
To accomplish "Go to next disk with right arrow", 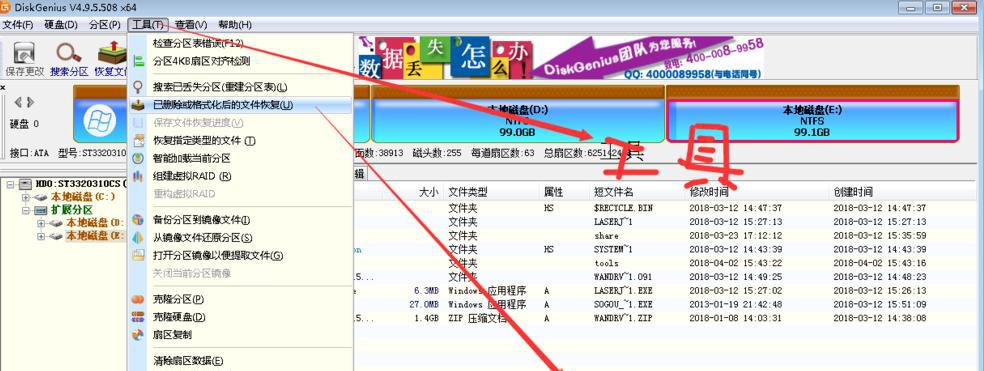I will (30, 102).
